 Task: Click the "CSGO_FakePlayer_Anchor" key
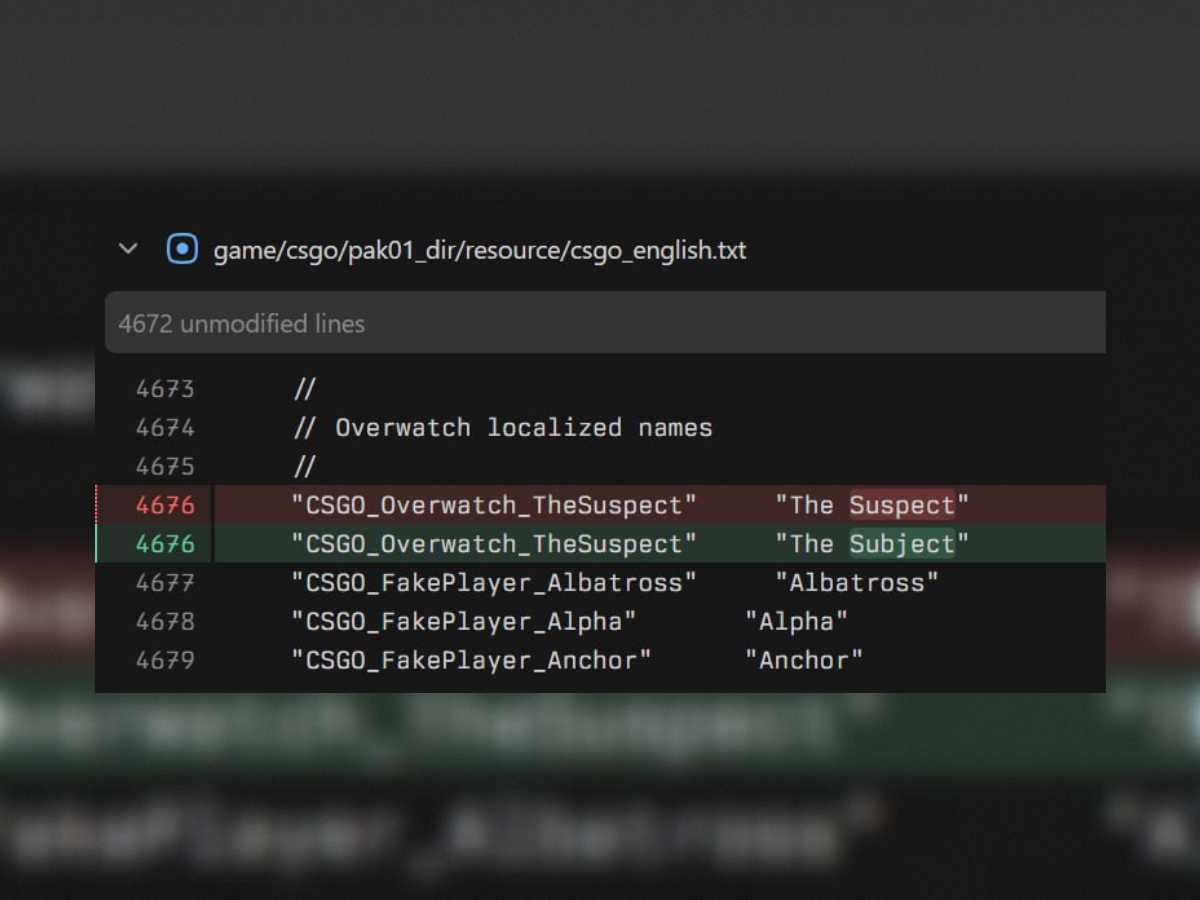[471, 661]
